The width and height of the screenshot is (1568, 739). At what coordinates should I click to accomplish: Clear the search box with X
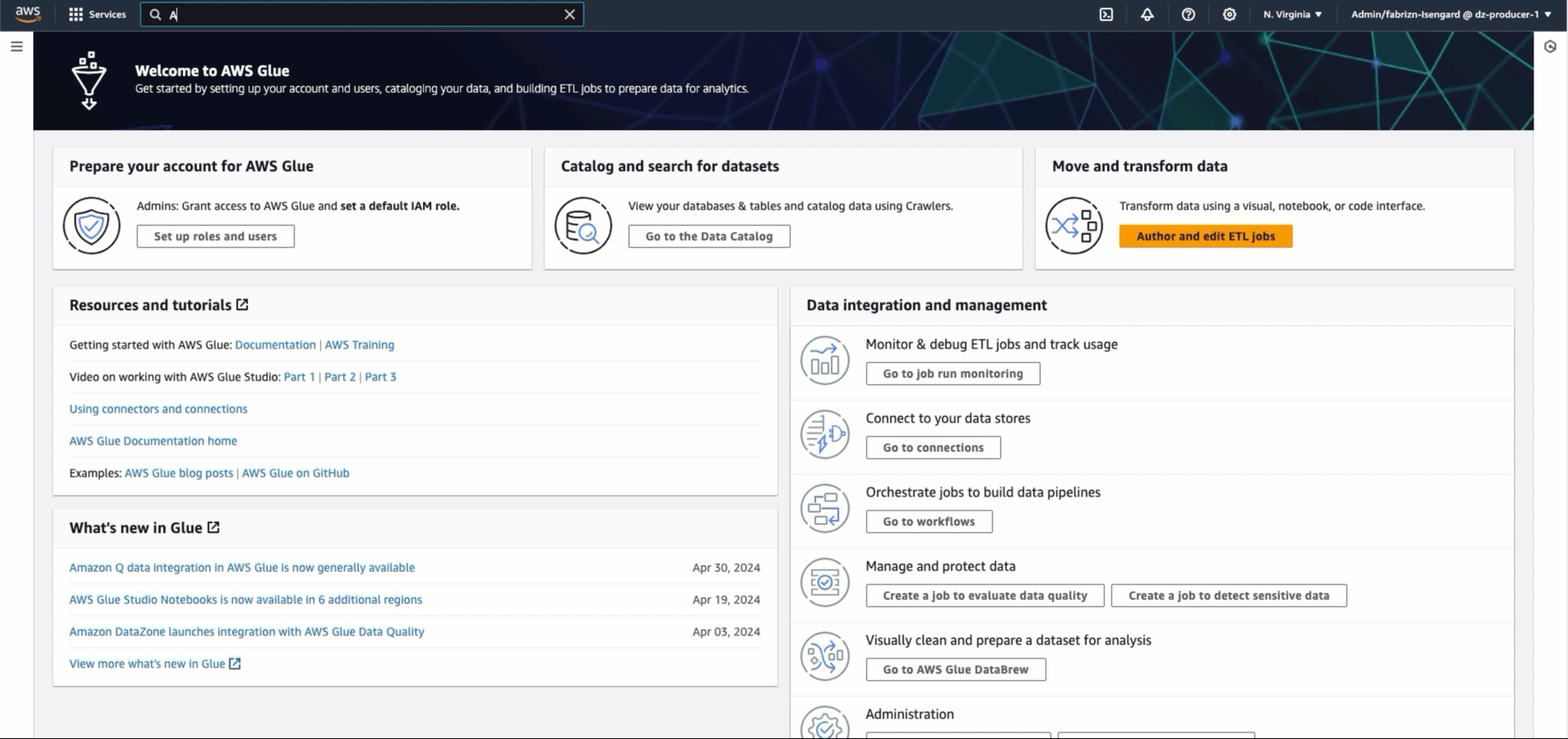pyautogui.click(x=569, y=14)
